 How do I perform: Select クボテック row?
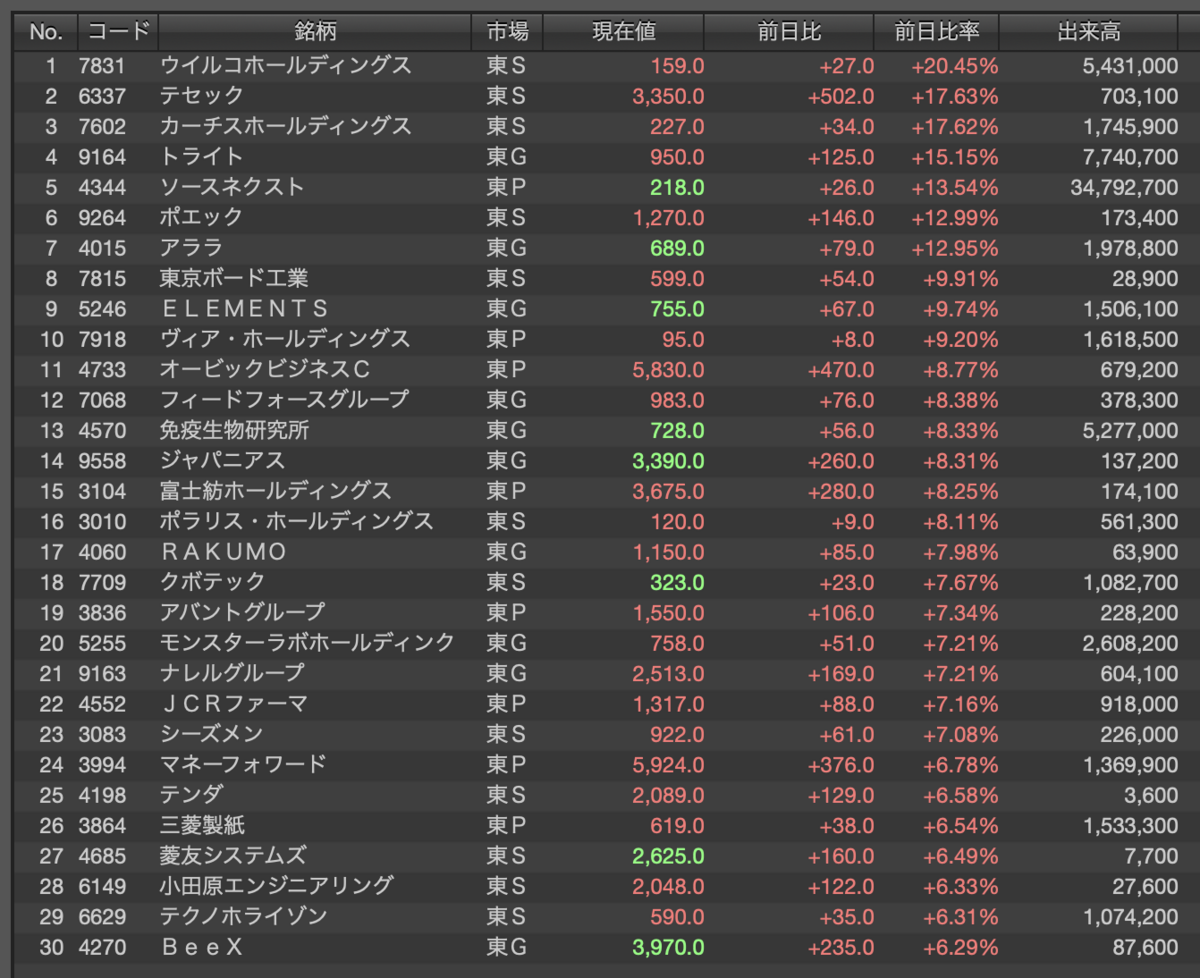598,582
